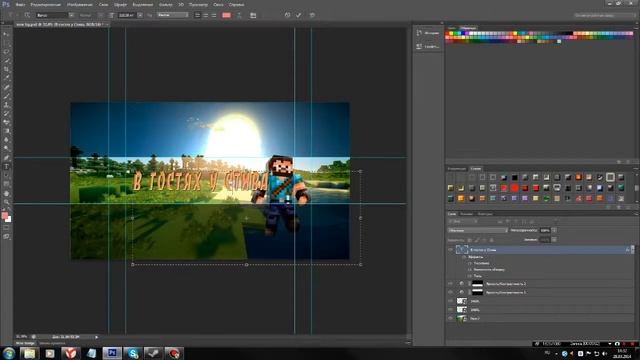Viewport: 640px width, 360px height.
Task: Switch to the Adjustments tab beside Styles
Action: (456, 169)
